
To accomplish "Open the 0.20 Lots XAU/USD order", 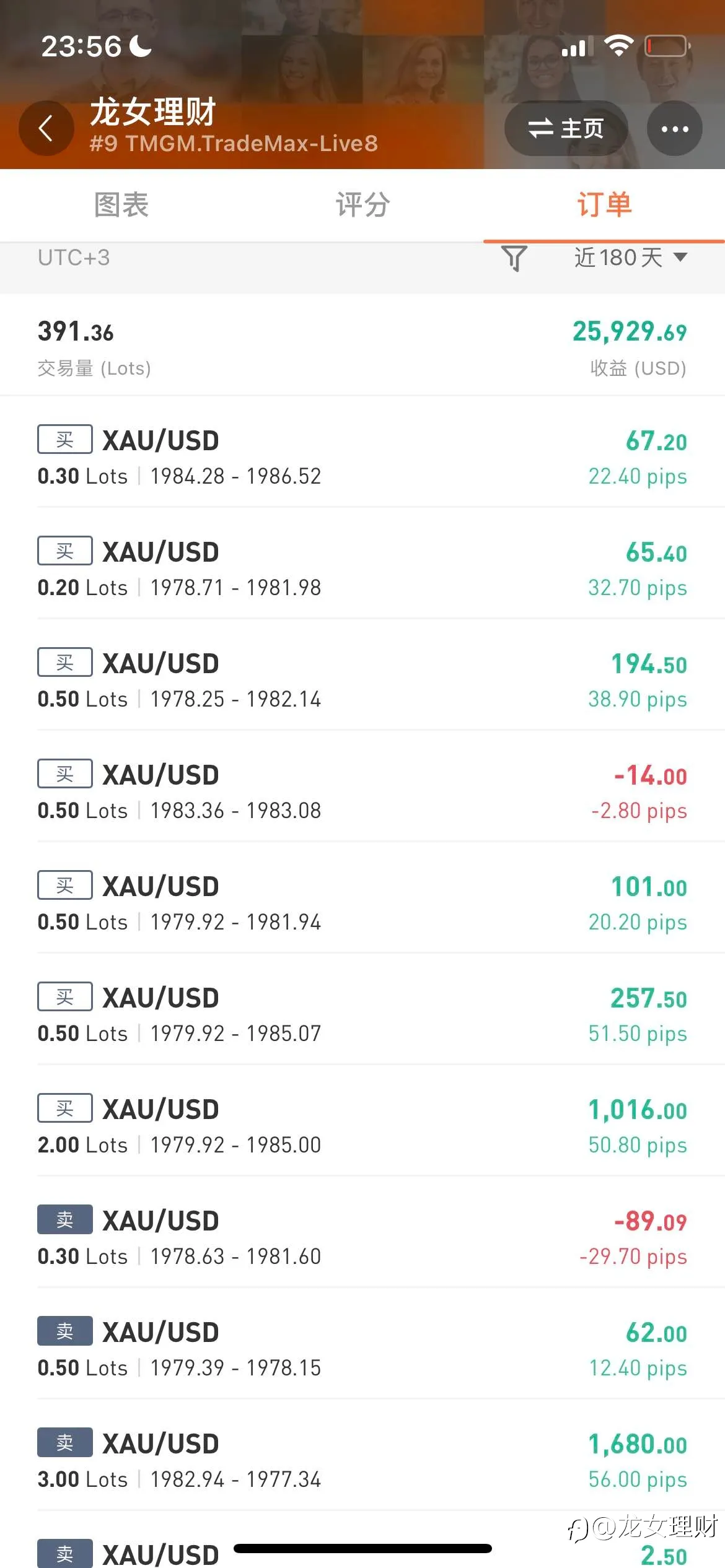I will (362, 568).
